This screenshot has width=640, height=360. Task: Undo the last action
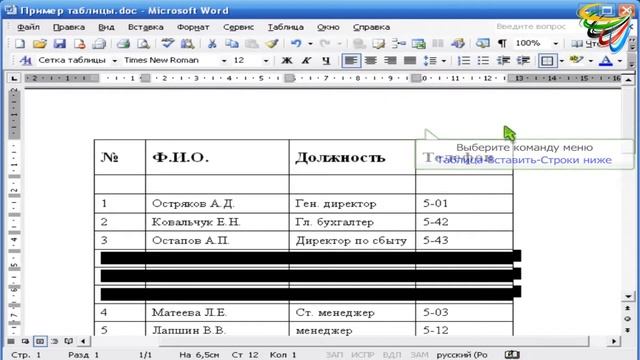296,43
